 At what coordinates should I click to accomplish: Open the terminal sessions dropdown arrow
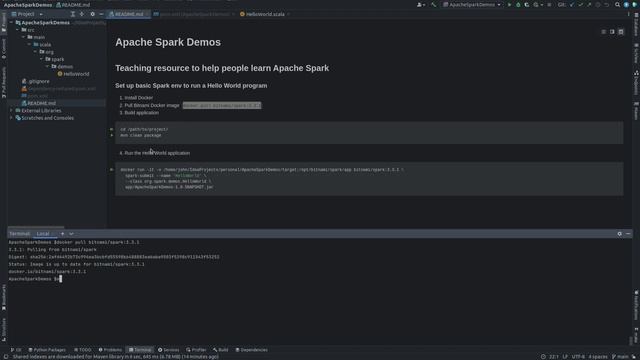[71, 234]
